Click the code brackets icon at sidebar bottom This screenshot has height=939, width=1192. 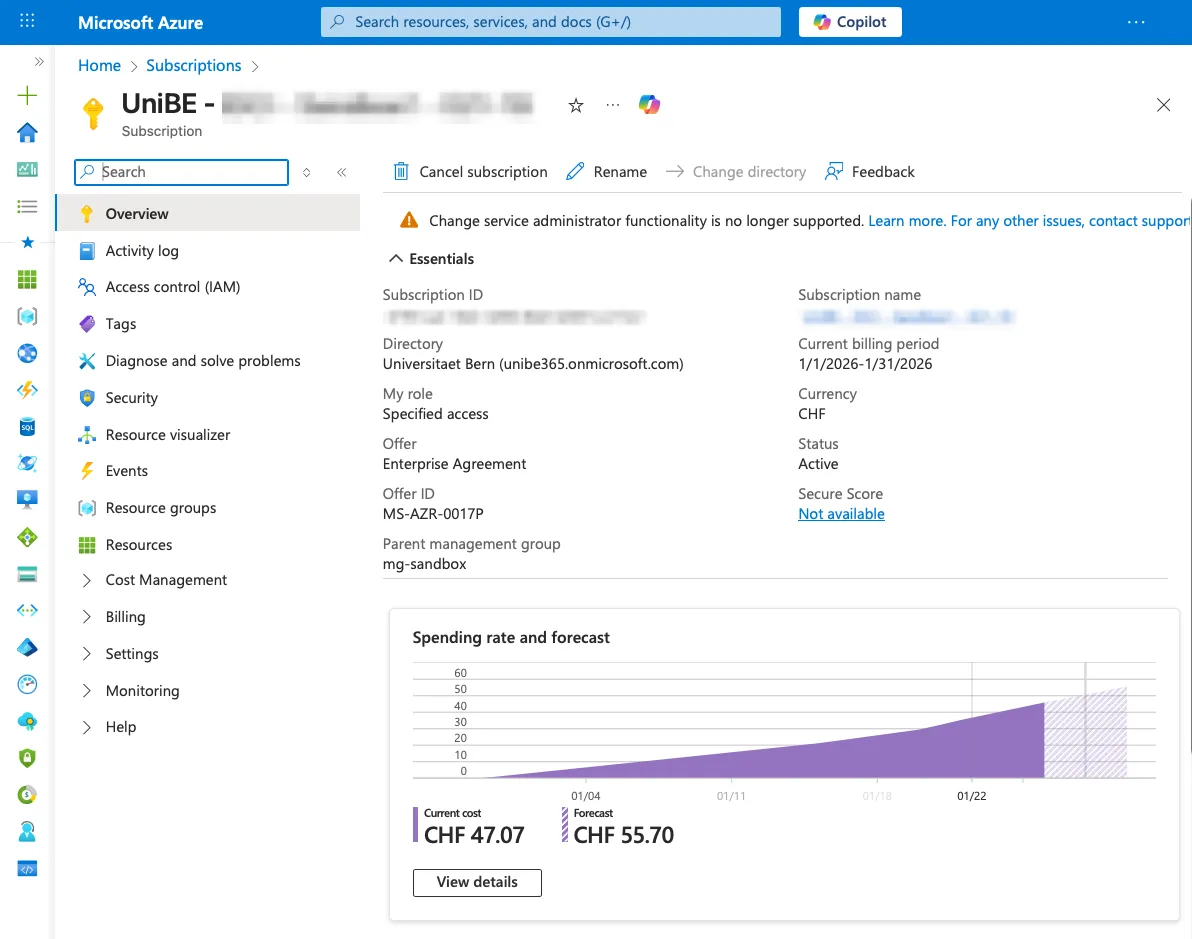click(27, 868)
